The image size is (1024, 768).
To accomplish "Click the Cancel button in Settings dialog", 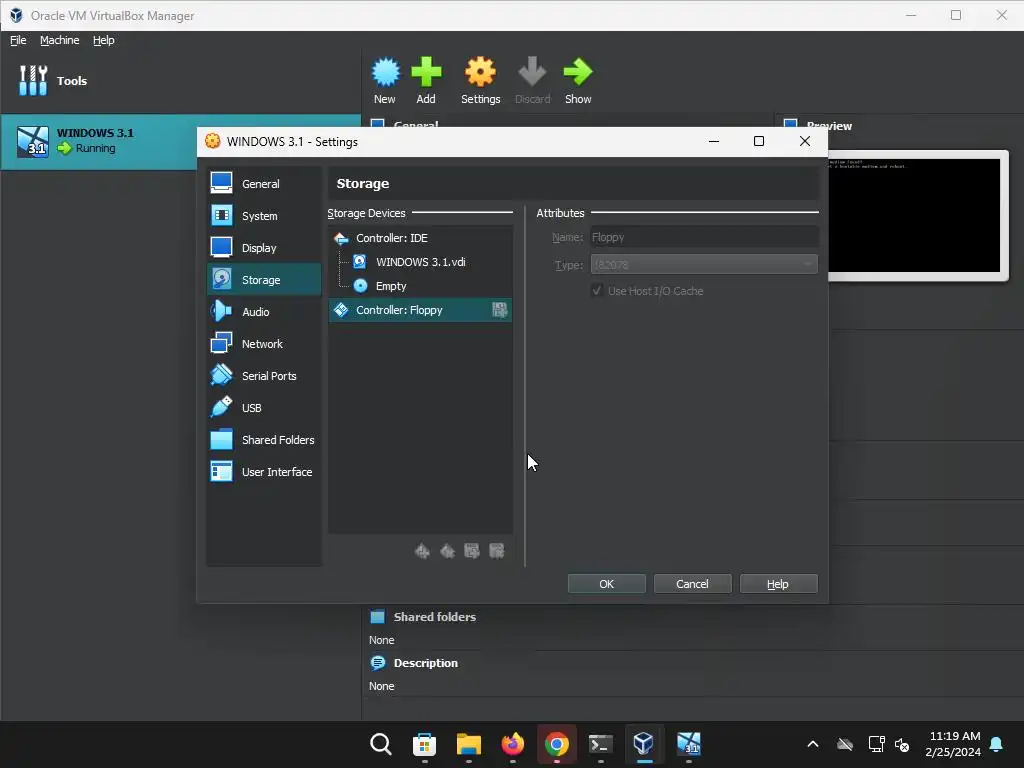I will click(x=692, y=584).
